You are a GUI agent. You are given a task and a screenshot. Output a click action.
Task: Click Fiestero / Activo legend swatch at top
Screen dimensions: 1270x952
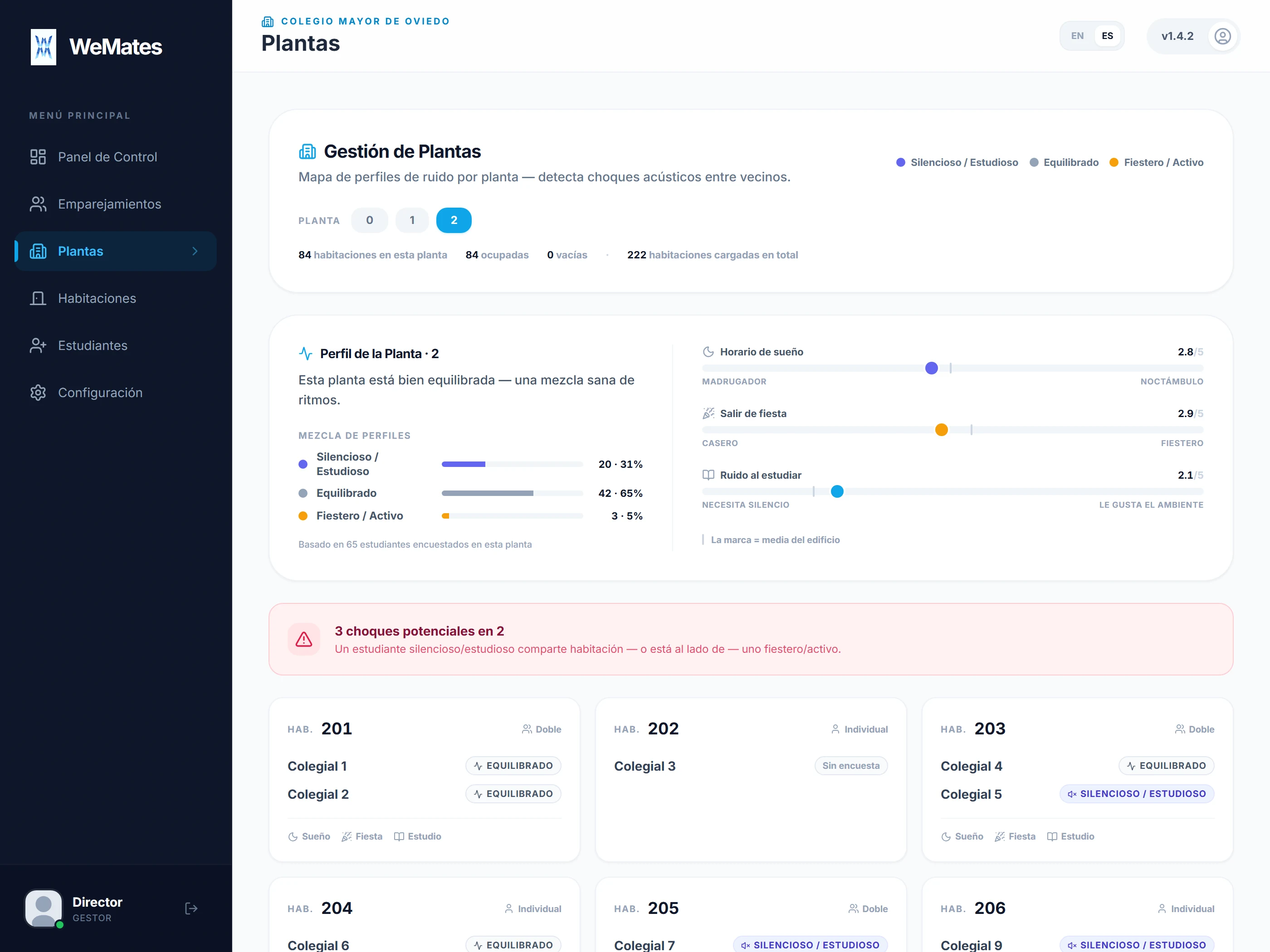click(x=1114, y=162)
